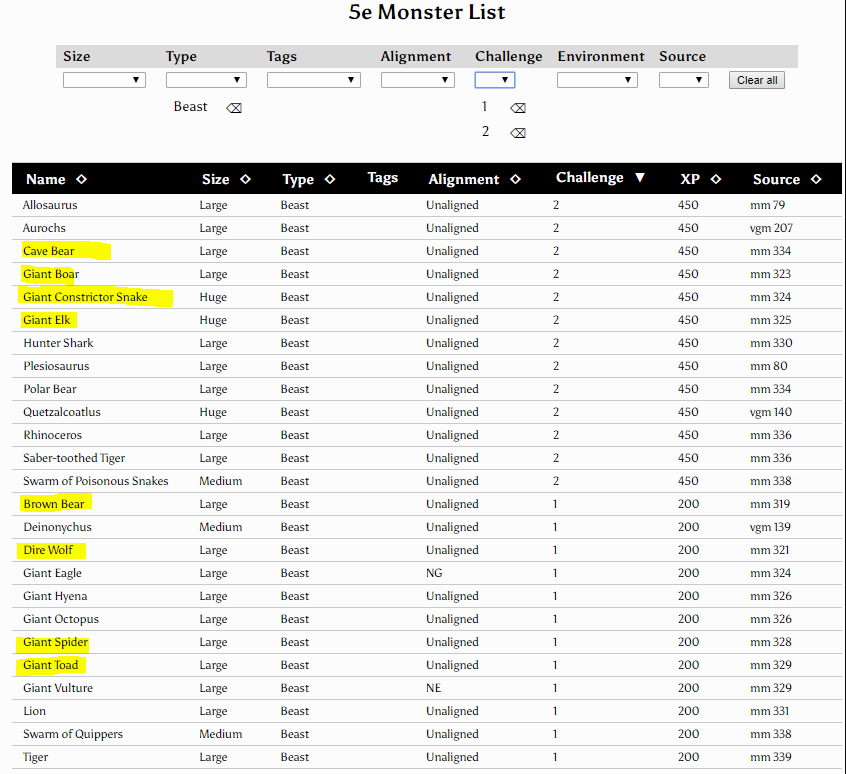Open the Type filter dropdown
The image size is (846, 774).
[206, 80]
